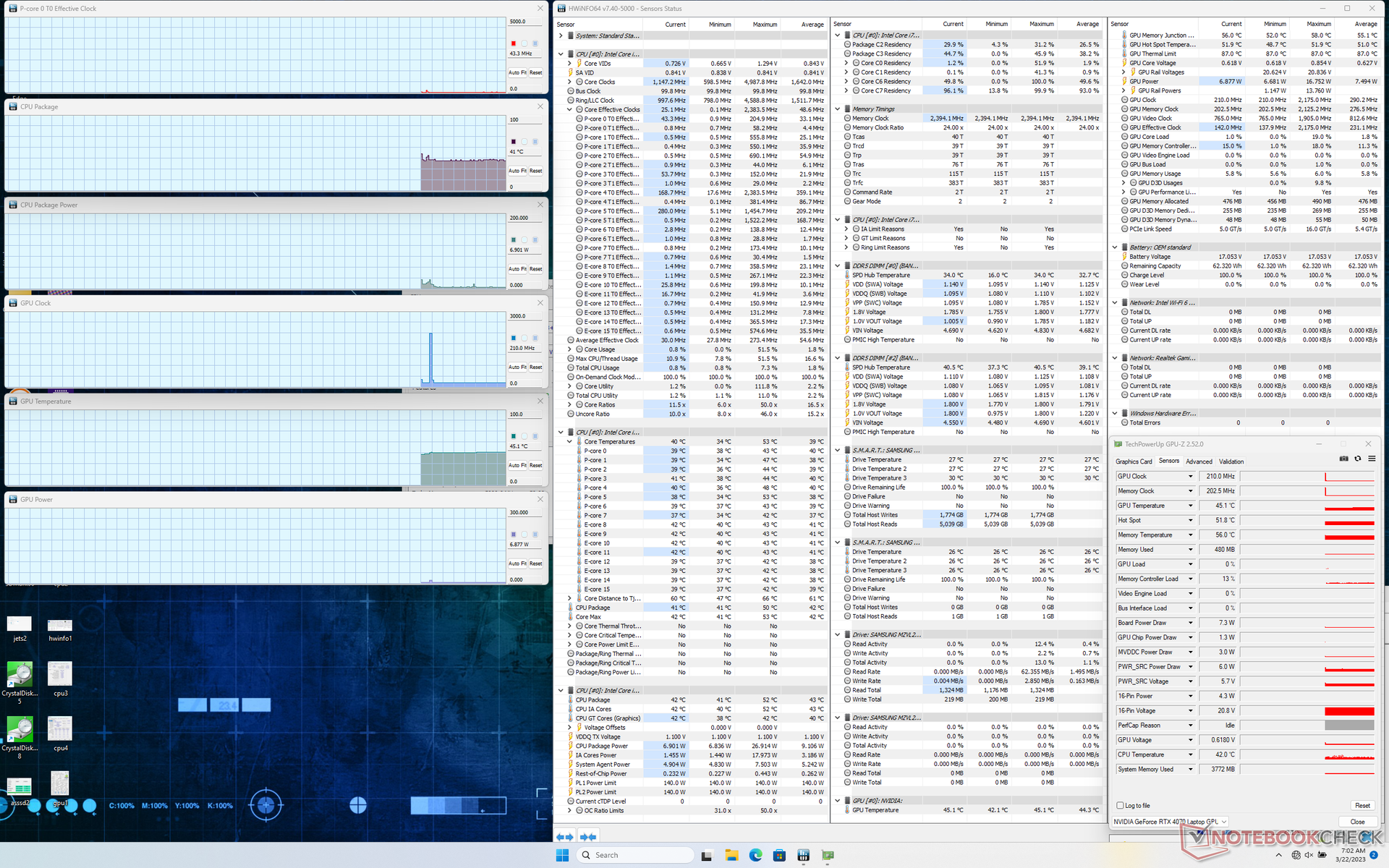Click the taskbar clock showing 7:02 AM
This screenshot has width=1389, height=868.
pyautogui.click(x=1351, y=855)
